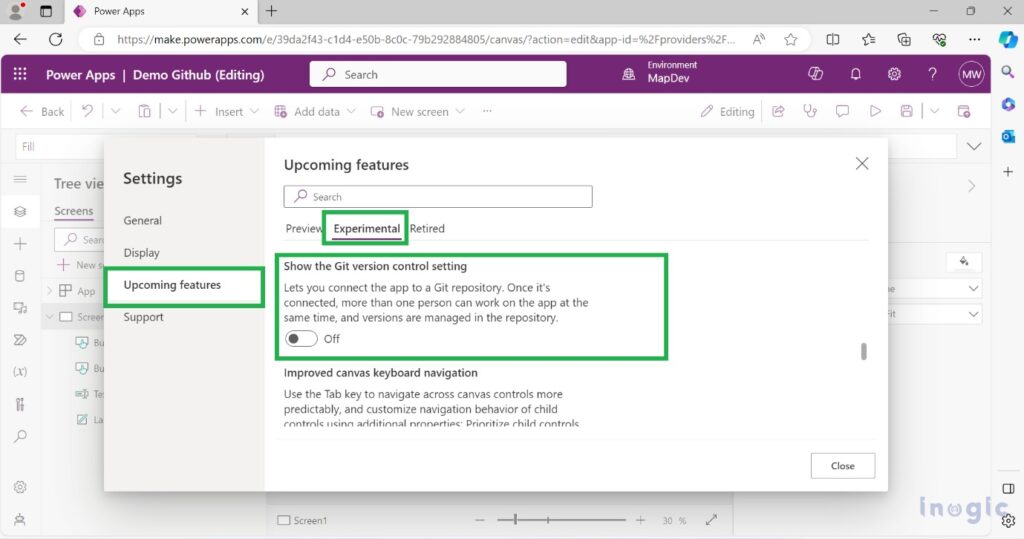
Task: Switch to the Retired tab
Action: point(427,229)
